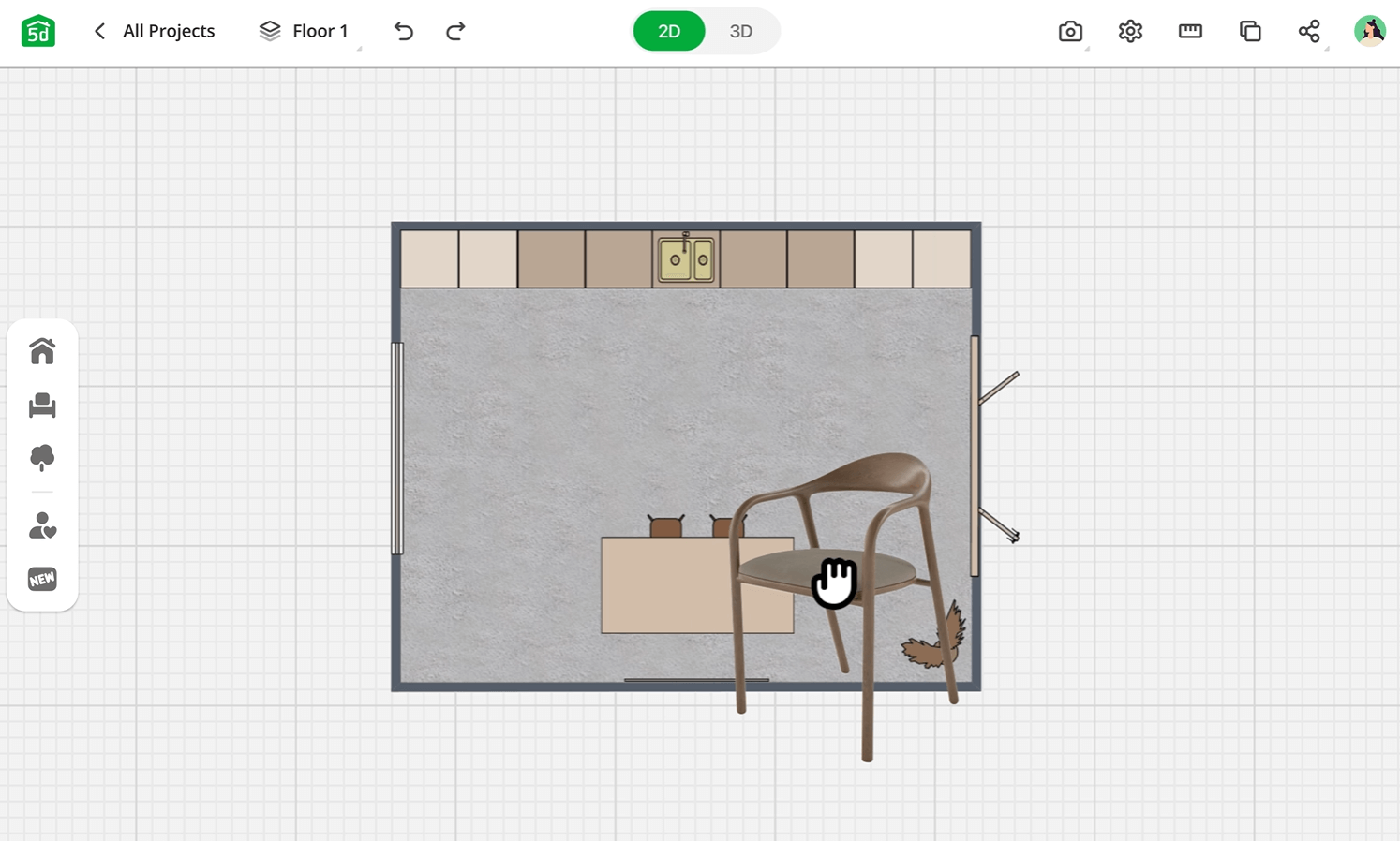Viewport: 1400px width, 841px height.
Task: Open the Floor 1 level dropdown
Action: pyautogui.click(x=305, y=31)
